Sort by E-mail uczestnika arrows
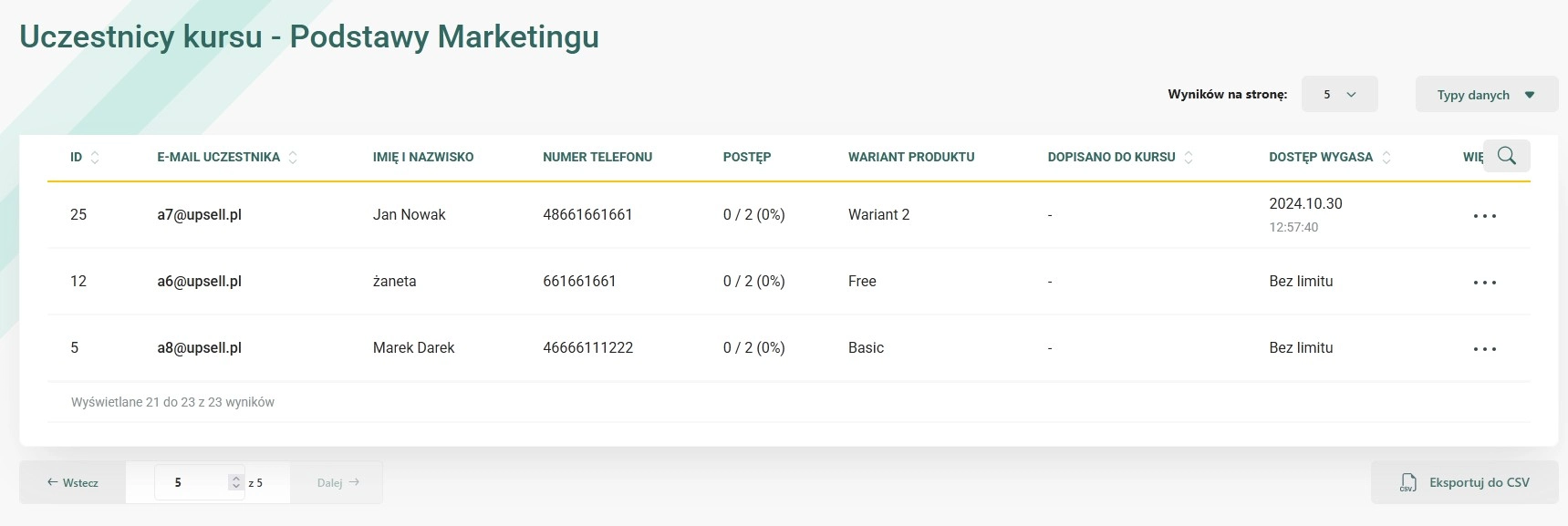This screenshot has height=526, width=1568. [293, 157]
